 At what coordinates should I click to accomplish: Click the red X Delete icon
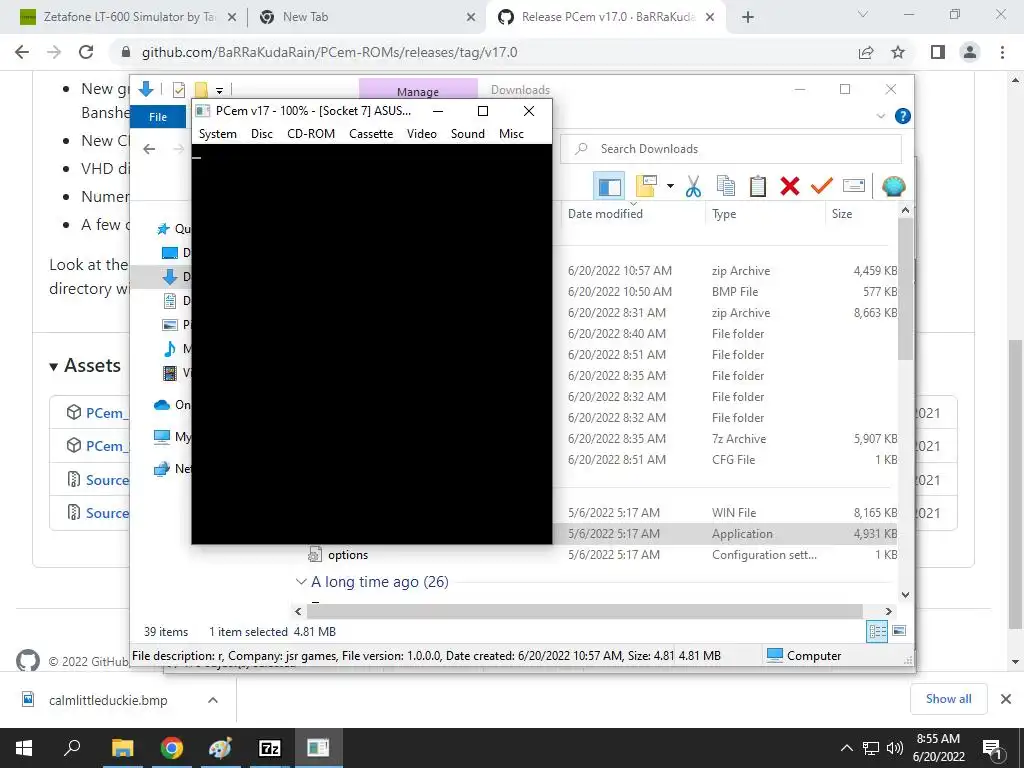point(790,186)
